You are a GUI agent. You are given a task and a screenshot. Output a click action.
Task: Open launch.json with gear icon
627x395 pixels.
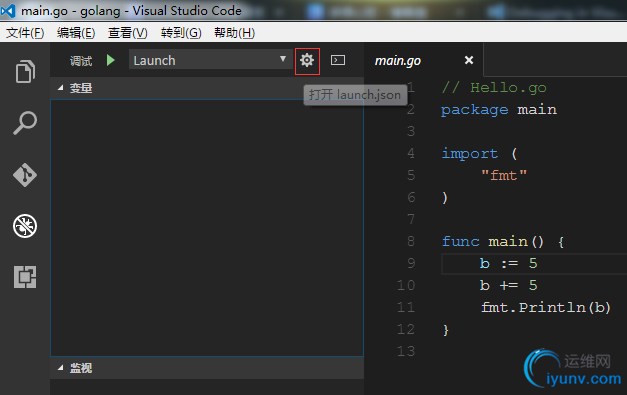click(x=307, y=61)
